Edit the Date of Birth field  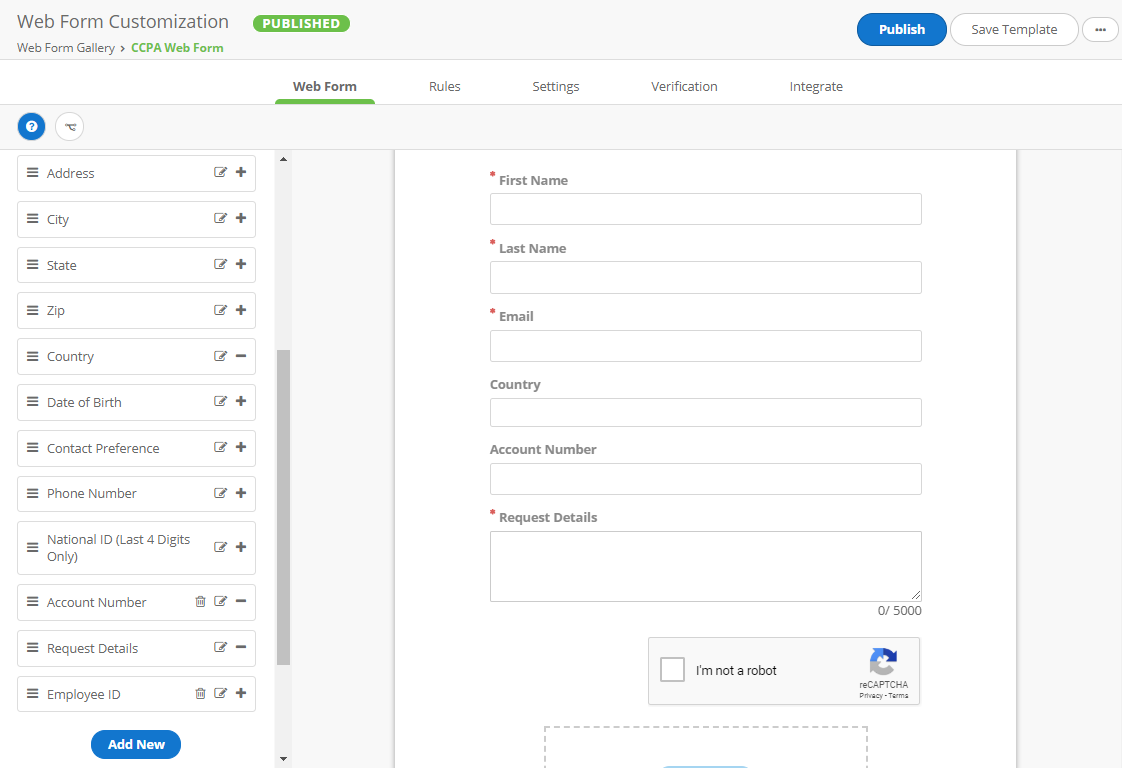tap(221, 402)
